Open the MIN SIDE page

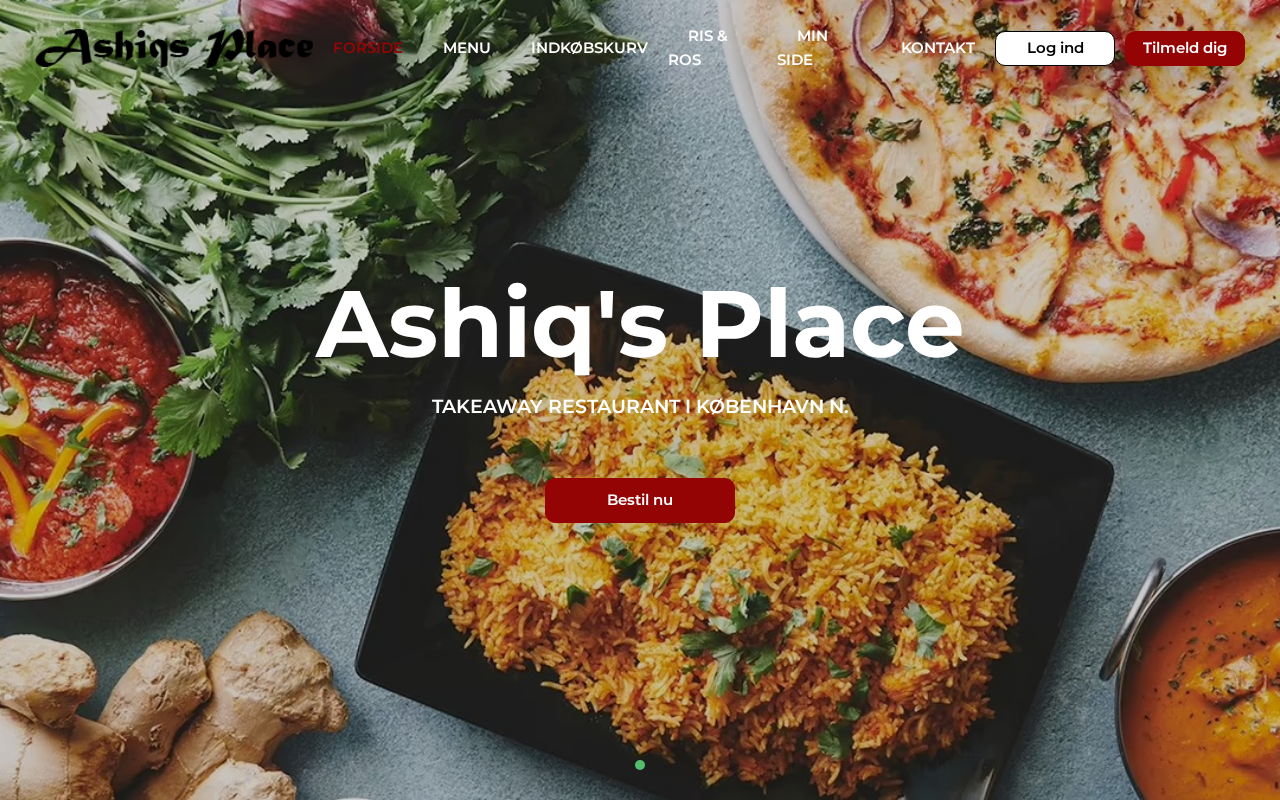803,48
